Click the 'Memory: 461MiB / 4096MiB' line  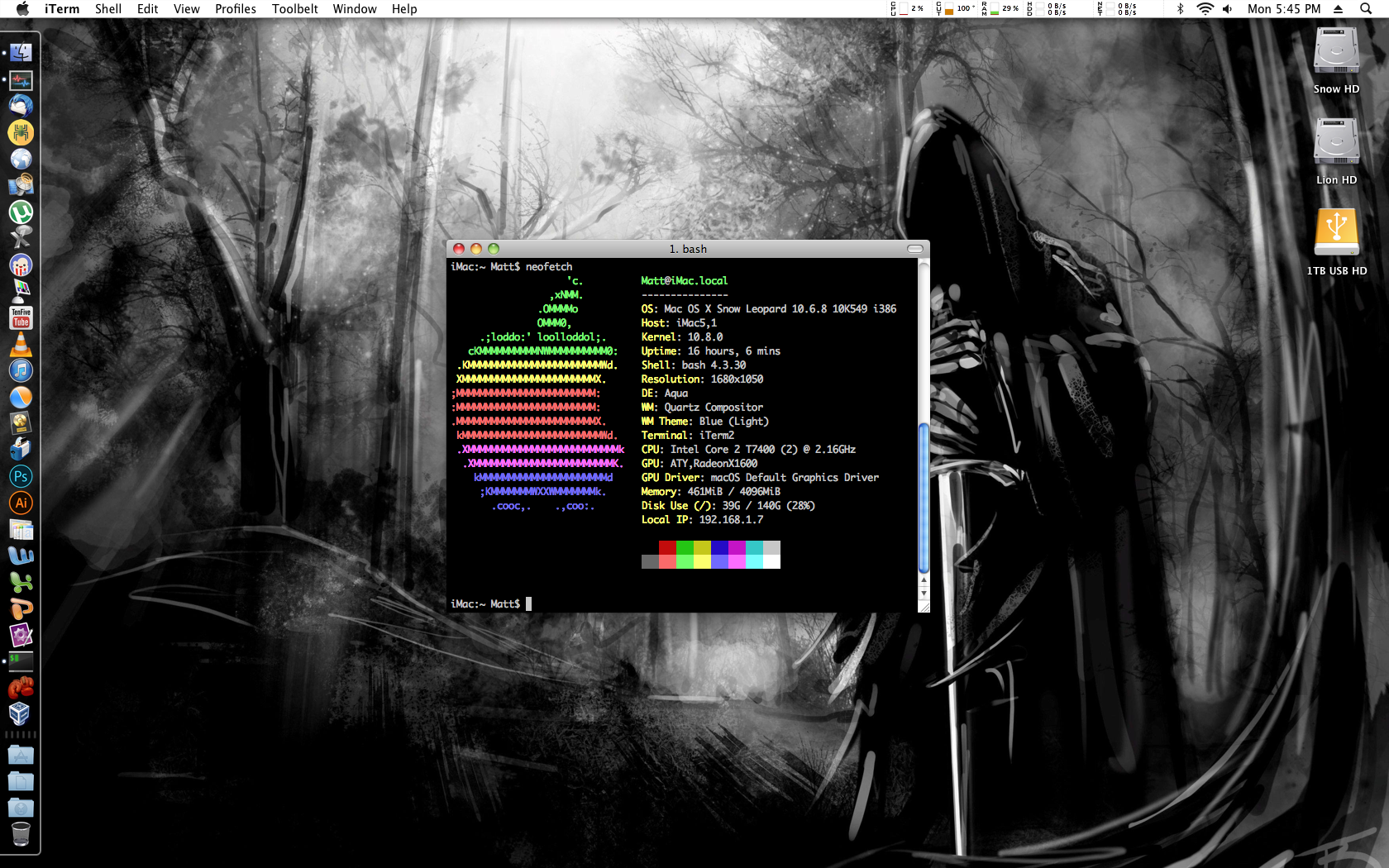coord(711,492)
